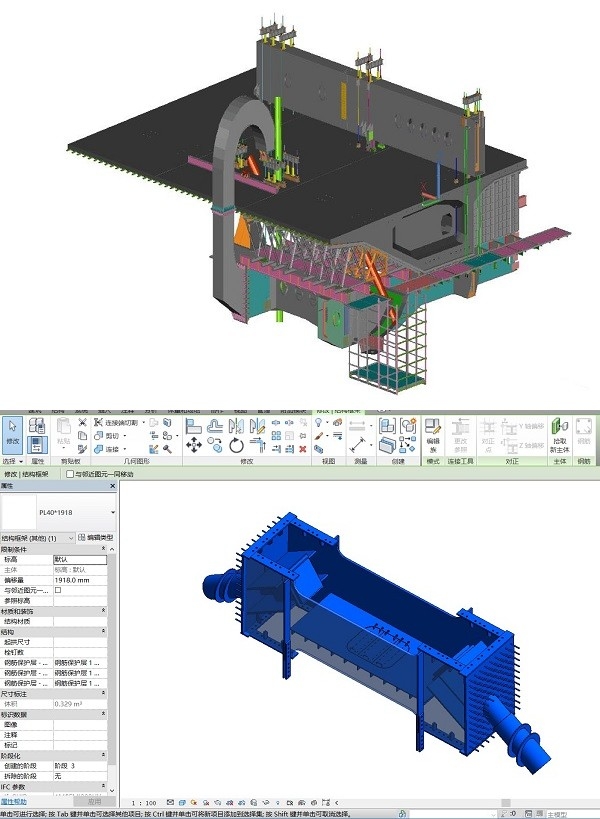
Task: Collapse the 限制条件 constraints section
Action: click(x=104, y=549)
